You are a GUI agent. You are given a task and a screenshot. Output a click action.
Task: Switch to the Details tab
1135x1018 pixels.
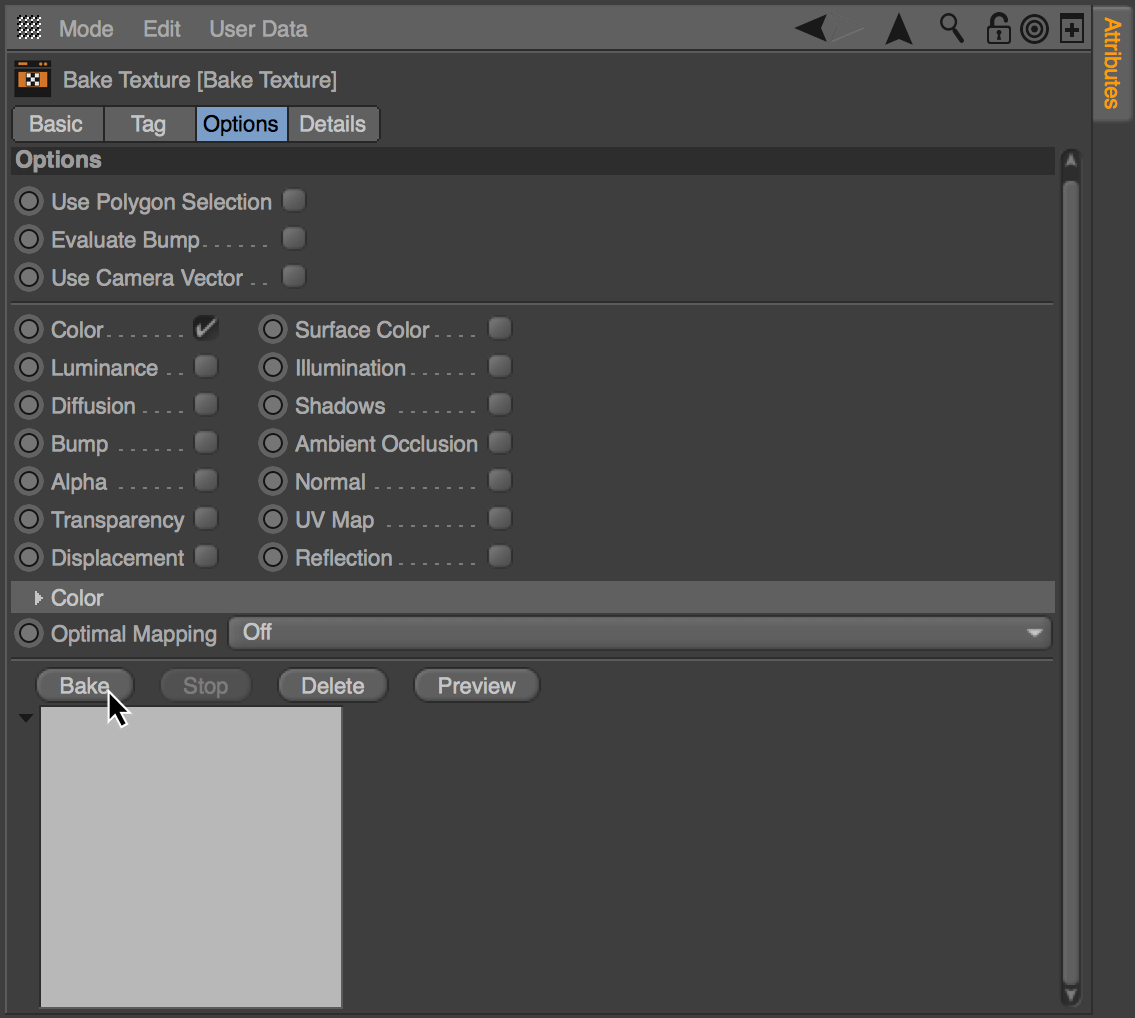[333, 124]
